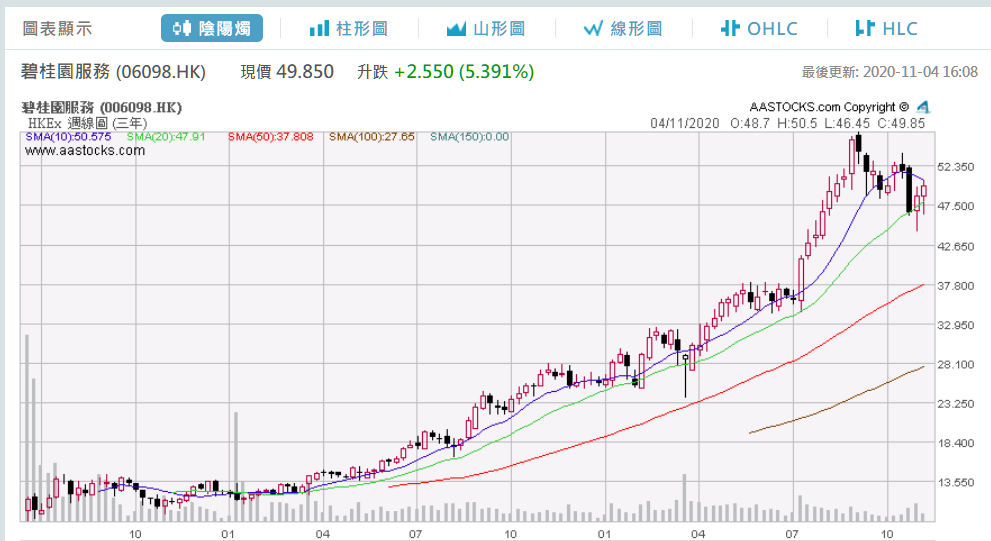Viewport: 991px width, 541px height.
Task: Switch to the 線形圖 line chart tab
Action: (x=623, y=28)
